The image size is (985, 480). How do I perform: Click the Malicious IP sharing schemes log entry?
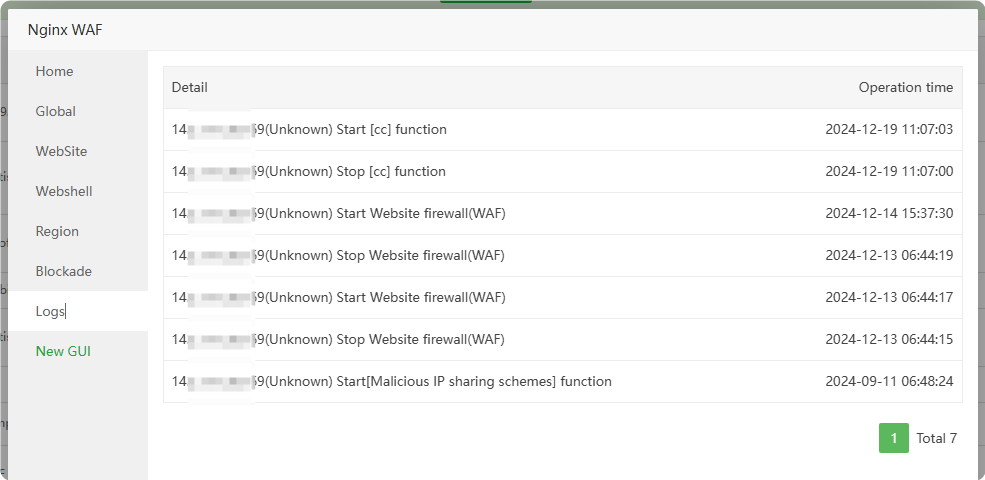point(437,382)
